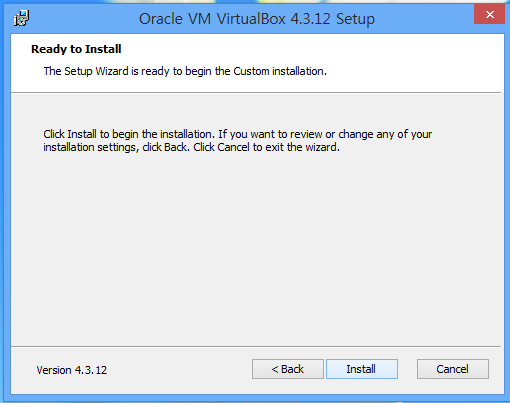This screenshot has width=510, height=403.
Task: Click the '<' arrow on the Back button
Action: click(x=275, y=369)
